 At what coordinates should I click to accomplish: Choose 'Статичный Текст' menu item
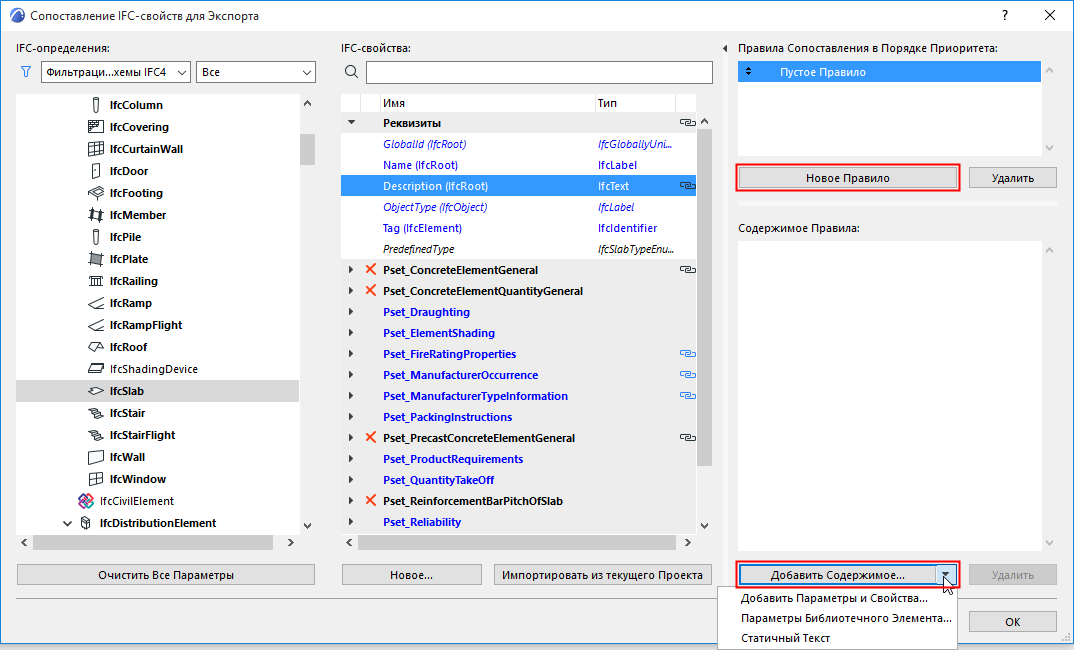786,638
